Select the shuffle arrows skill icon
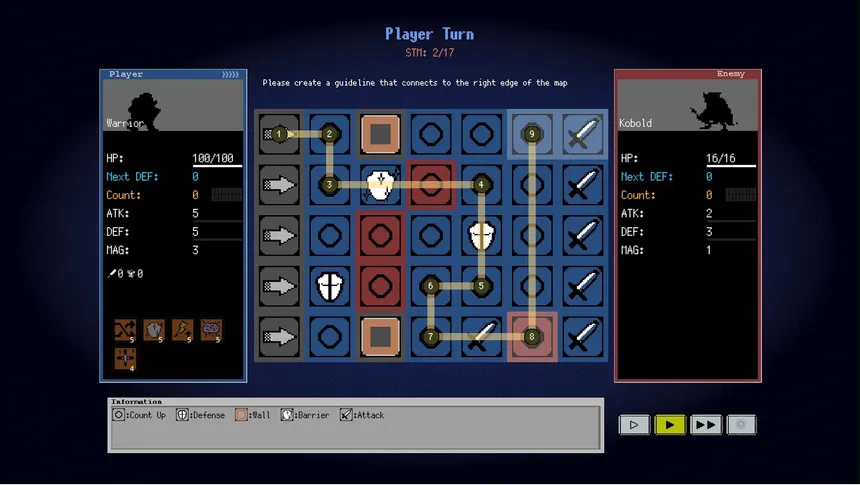The height and width of the screenshot is (485, 860). 125,330
